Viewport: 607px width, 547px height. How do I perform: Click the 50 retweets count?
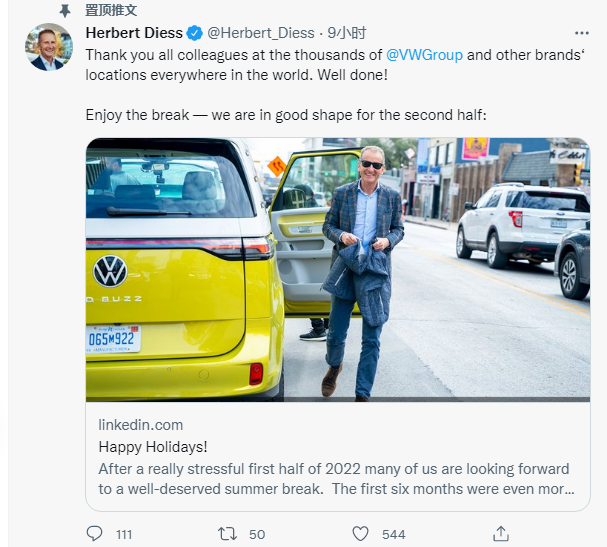pyautogui.click(x=257, y=535)
